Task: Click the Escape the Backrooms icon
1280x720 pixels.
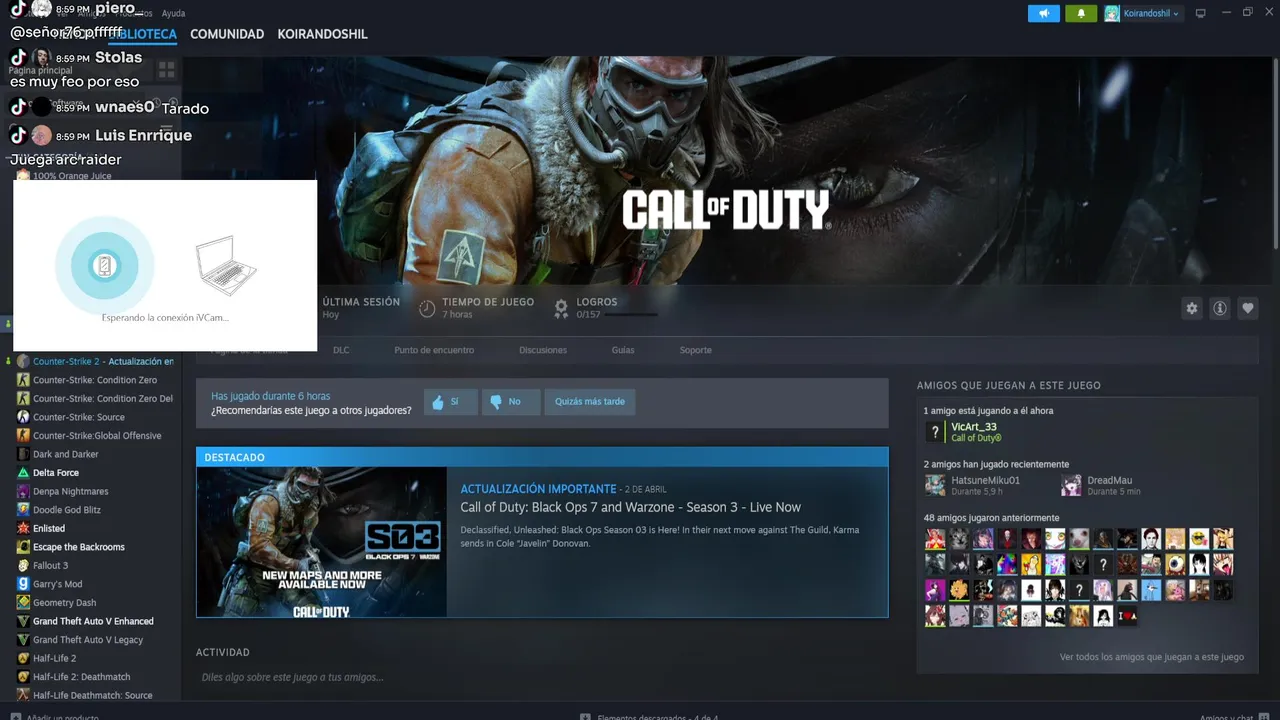Action: coord(23,547)
